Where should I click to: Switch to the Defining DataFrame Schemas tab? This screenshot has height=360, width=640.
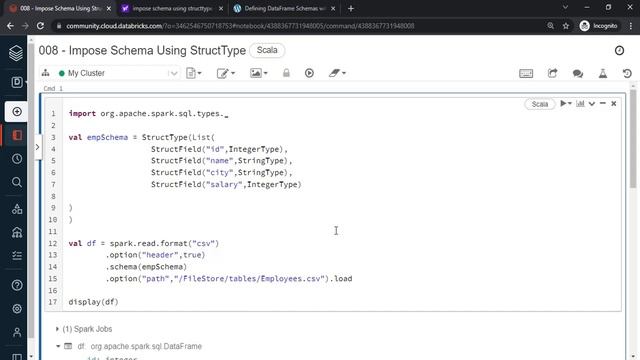pyautogui.click(x=284, y=8)
